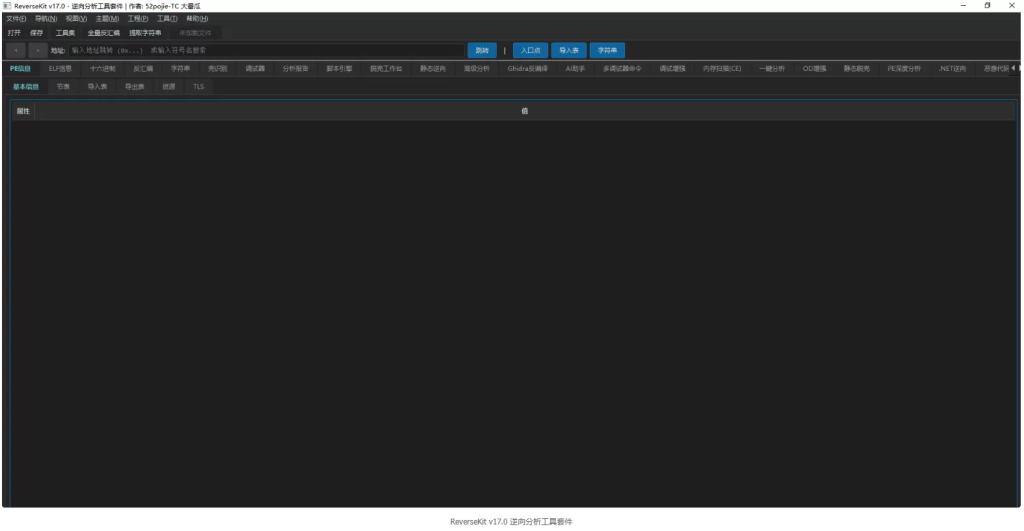1024x531 pixels.
Task: Switch to the 调试器 tab
Action: point(255,69)
